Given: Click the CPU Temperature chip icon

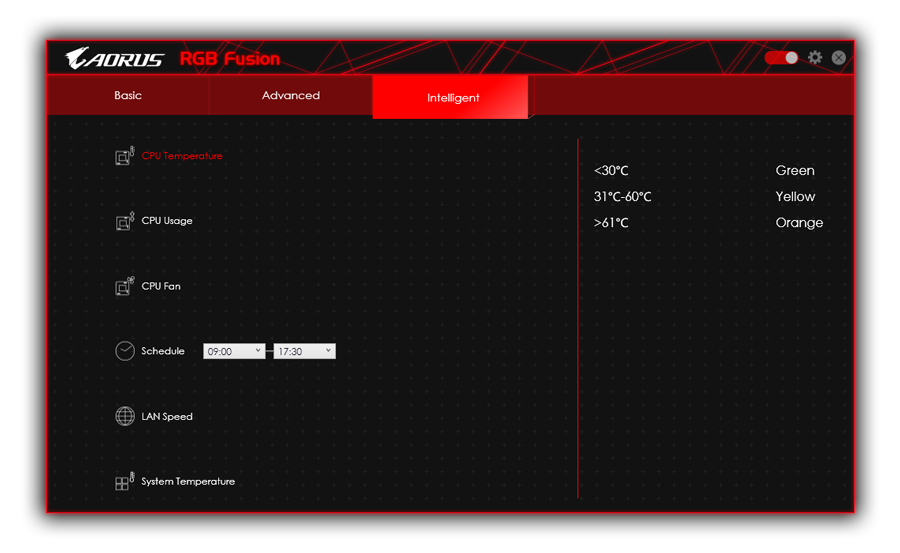Looking at the screenshot, I should [x=124, y=157].
